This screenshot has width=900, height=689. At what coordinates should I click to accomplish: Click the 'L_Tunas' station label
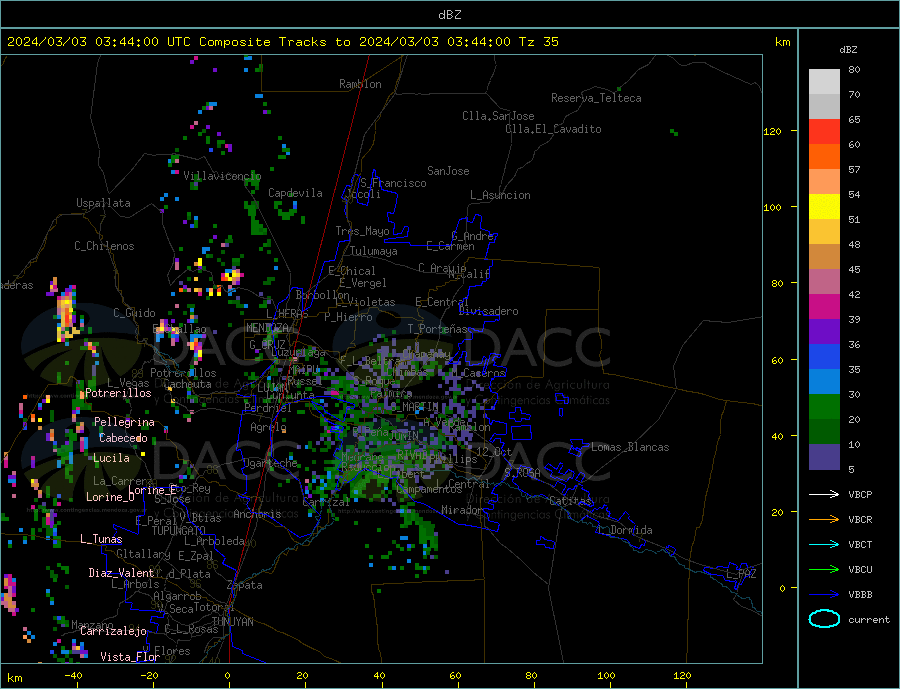pyautogui.click(x=101, y=539)
